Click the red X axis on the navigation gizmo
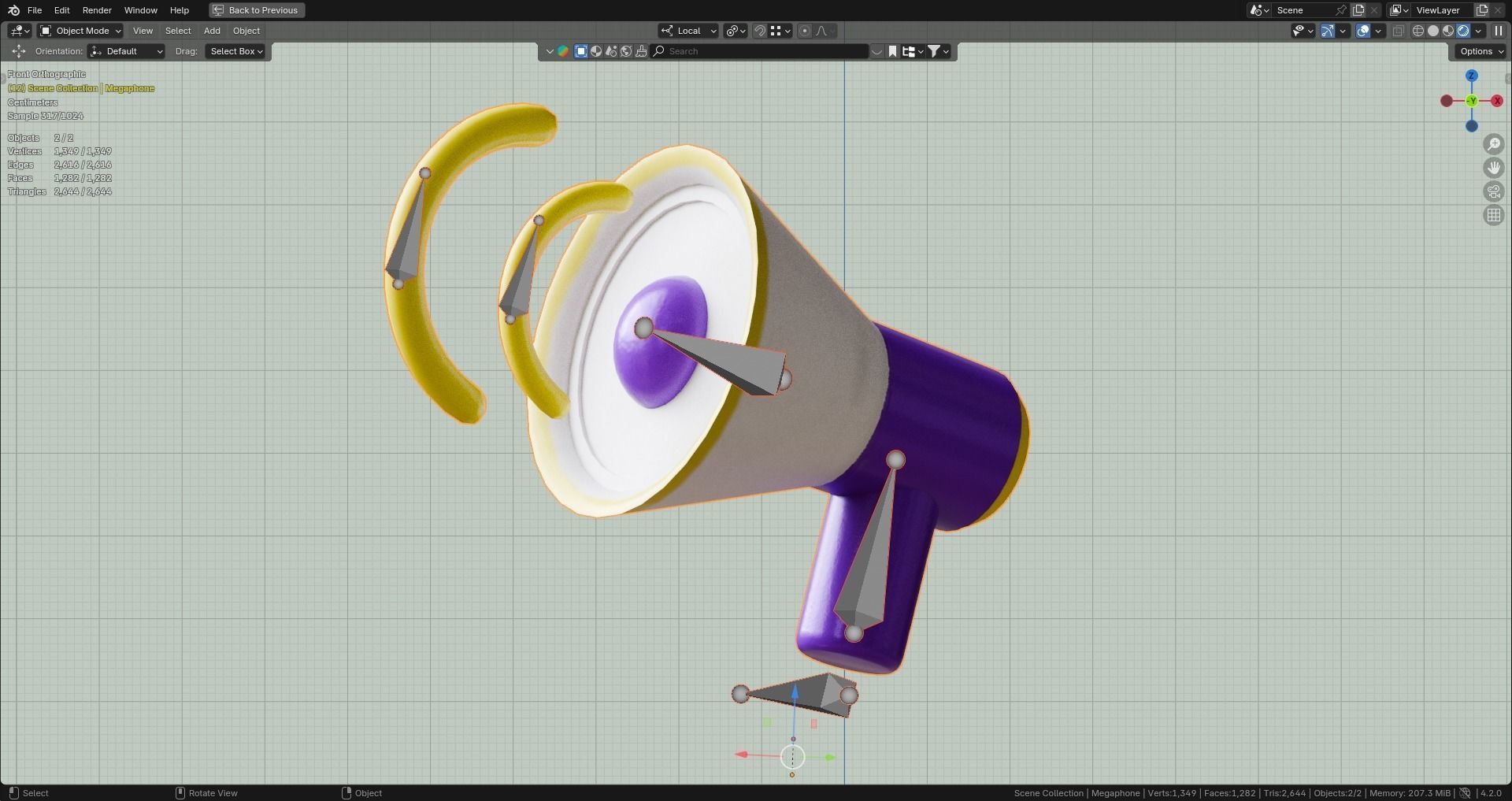 (1497, 101)
